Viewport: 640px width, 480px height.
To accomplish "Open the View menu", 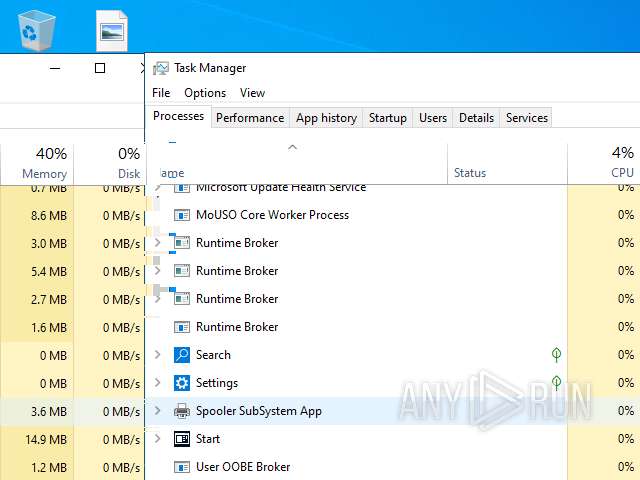I will click(252, 93).
